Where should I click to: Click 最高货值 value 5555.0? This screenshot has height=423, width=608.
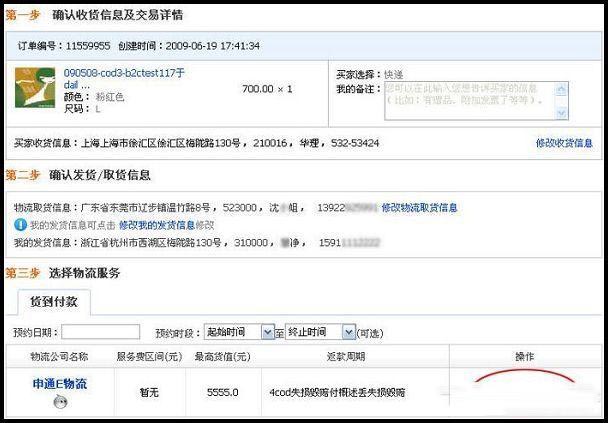pos(223,393)
